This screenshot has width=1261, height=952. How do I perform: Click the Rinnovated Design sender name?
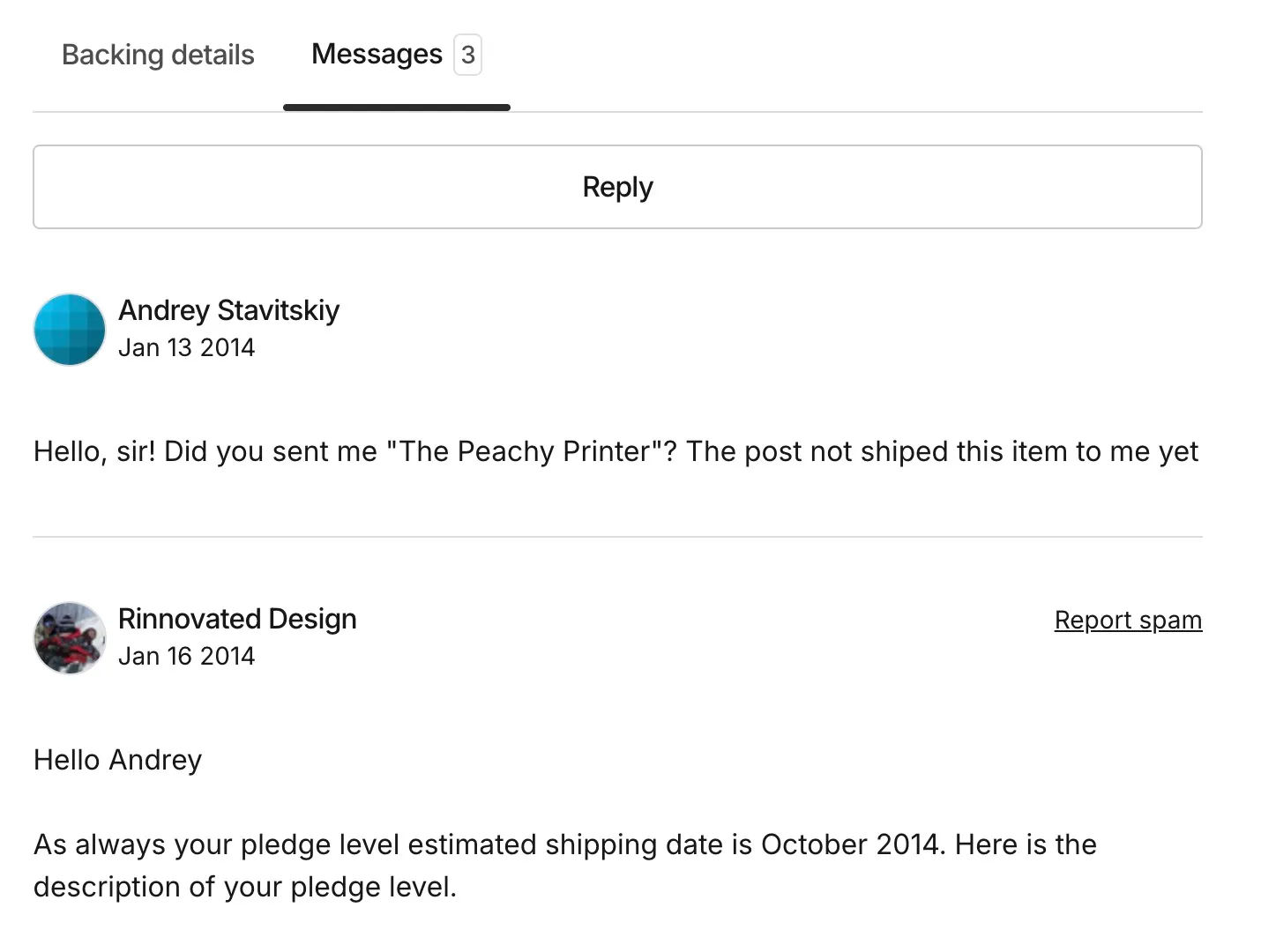pos(237,619)
